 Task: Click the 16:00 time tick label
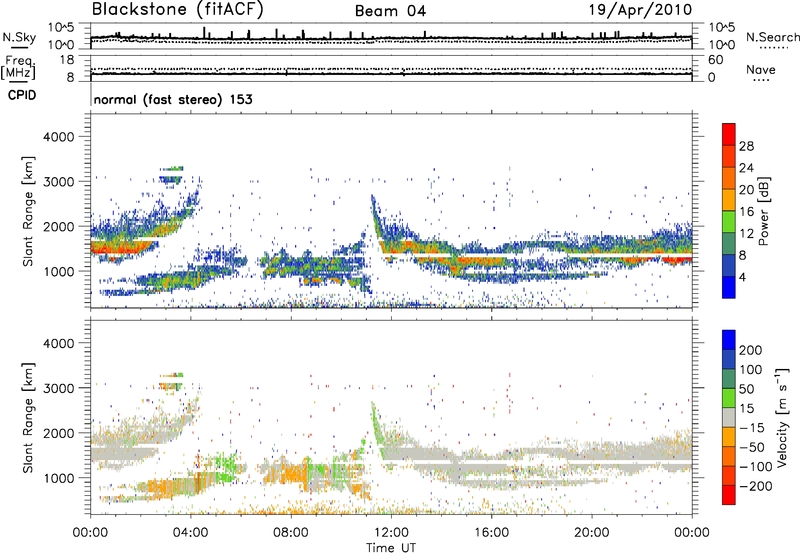tap(491, 533)
